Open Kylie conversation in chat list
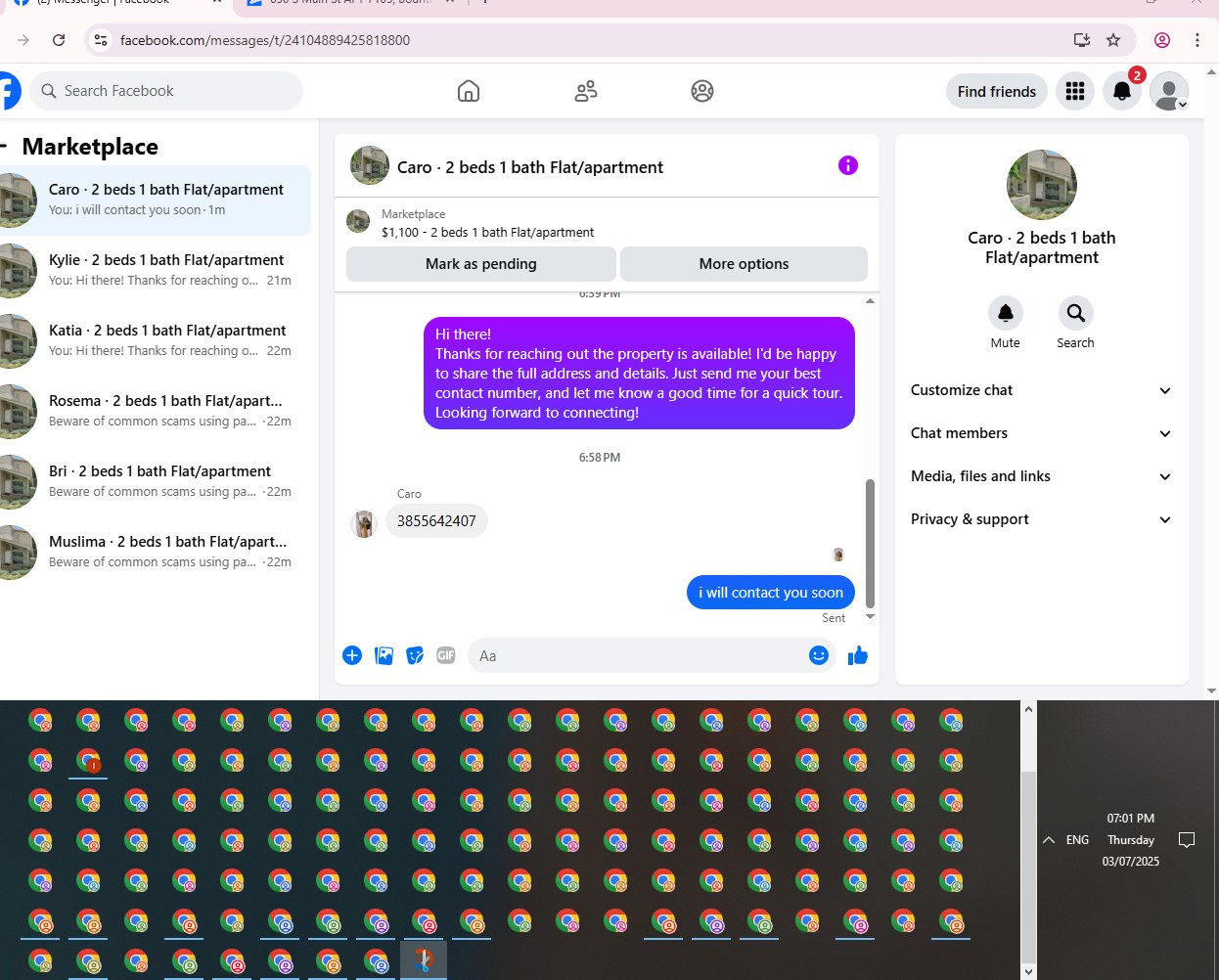 pyautogui.click(x=156, y=271)
